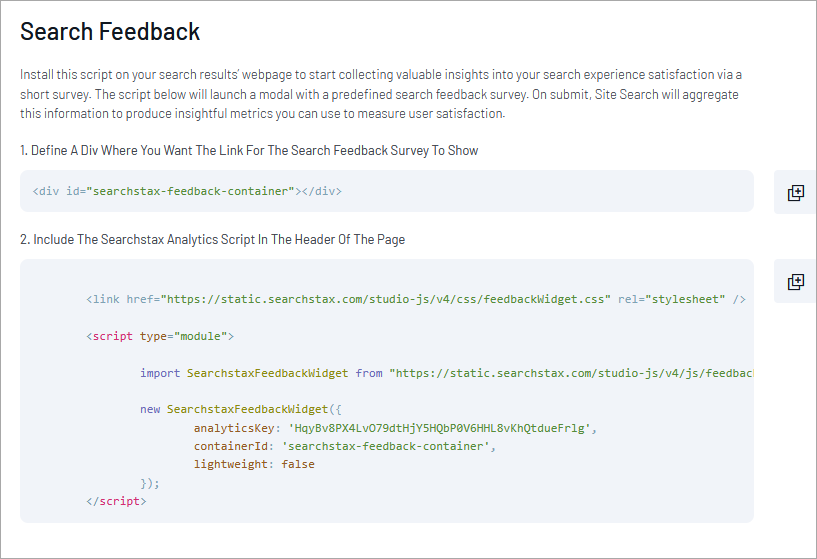Click the link tag keyword in code
The image size is (817, 559).
106,299
